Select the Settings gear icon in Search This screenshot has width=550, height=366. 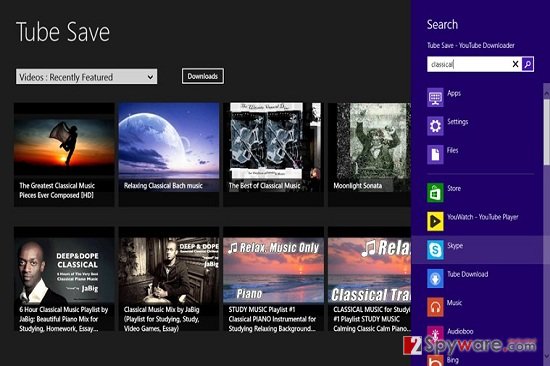coord(435,126)
